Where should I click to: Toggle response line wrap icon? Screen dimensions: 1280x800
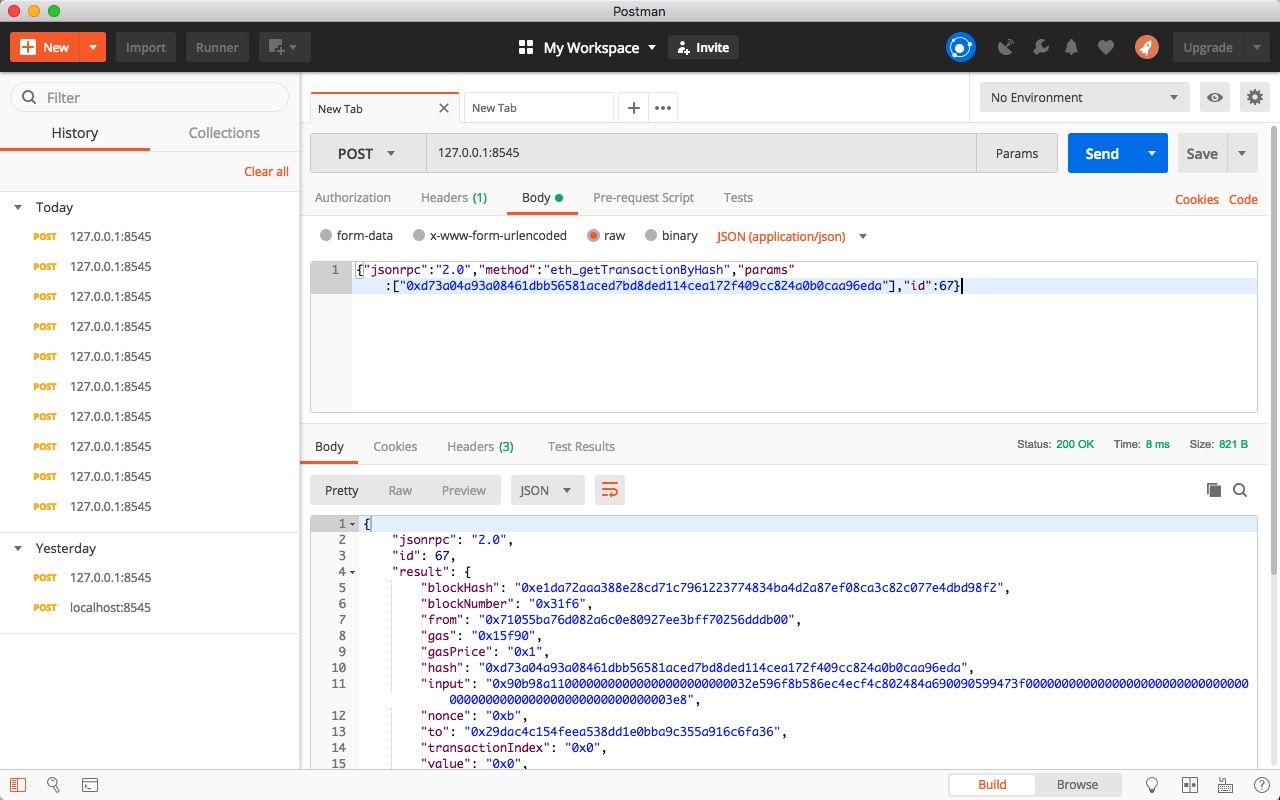click(609, 490)
